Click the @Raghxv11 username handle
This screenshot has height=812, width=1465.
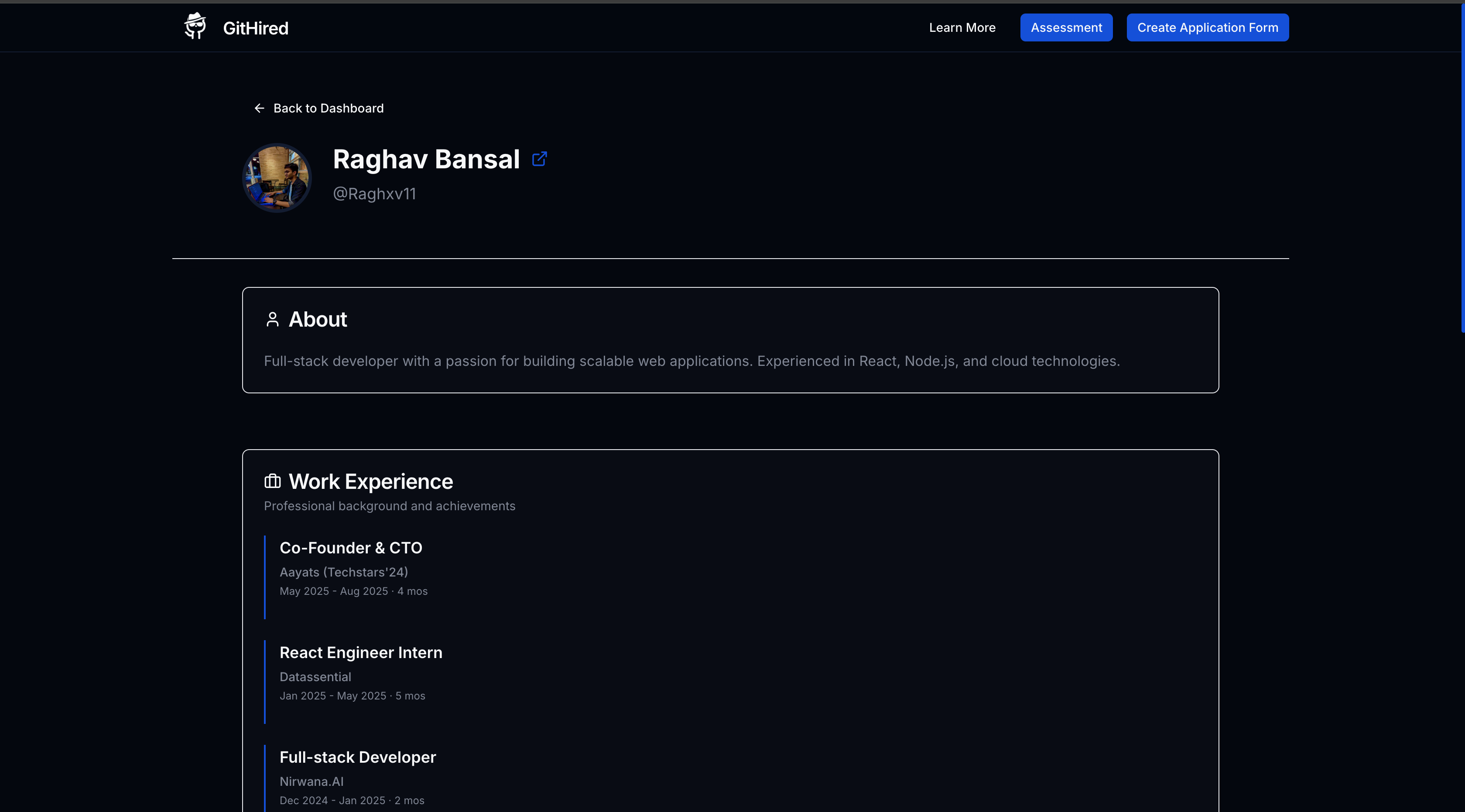click(x=374, y=194)
